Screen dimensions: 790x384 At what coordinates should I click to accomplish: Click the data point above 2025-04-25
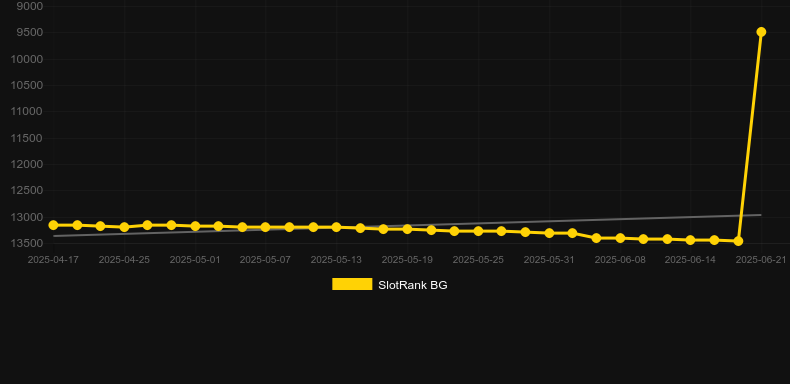click(124, 227)
